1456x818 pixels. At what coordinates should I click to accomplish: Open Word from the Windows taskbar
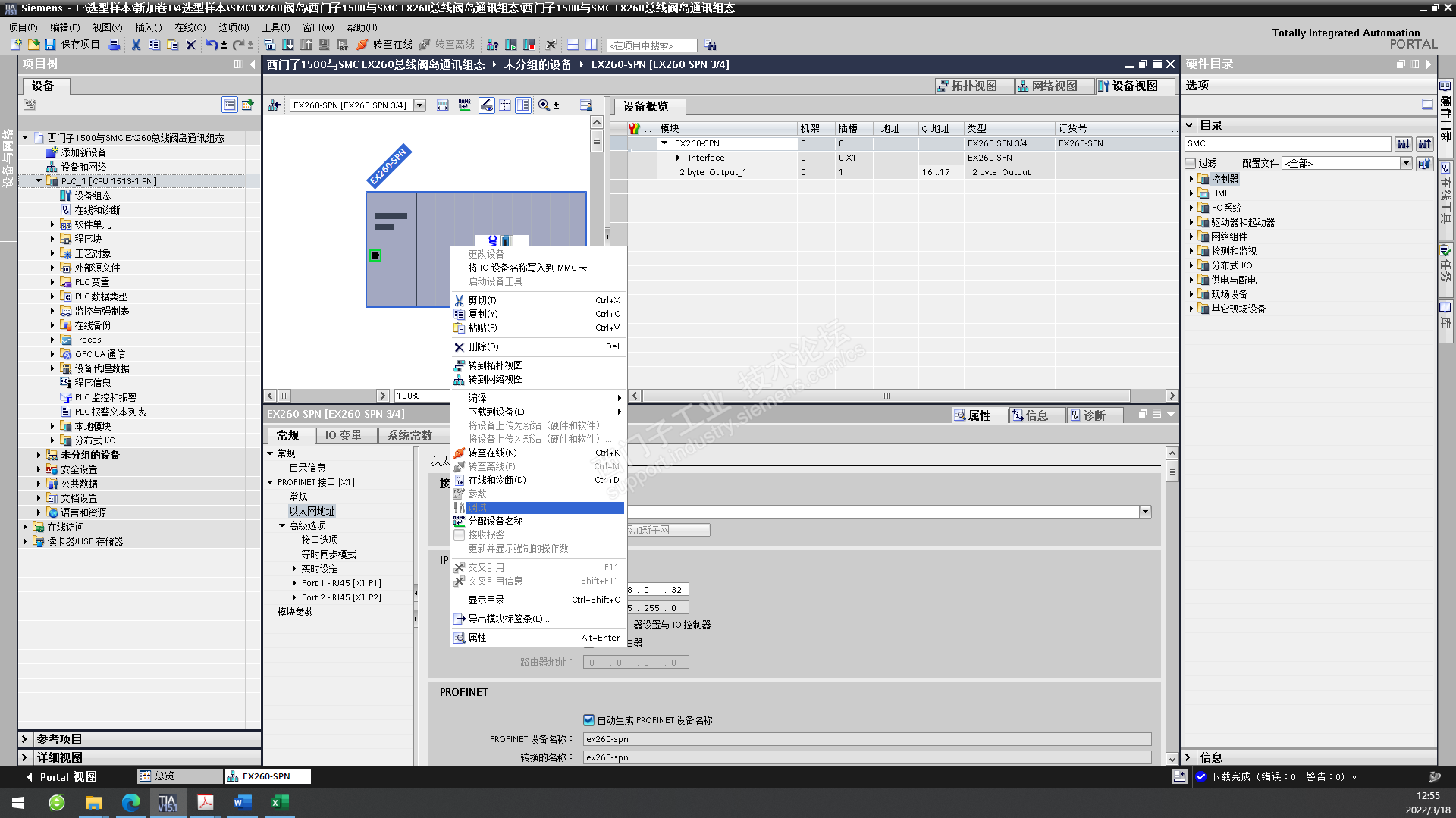242,802
